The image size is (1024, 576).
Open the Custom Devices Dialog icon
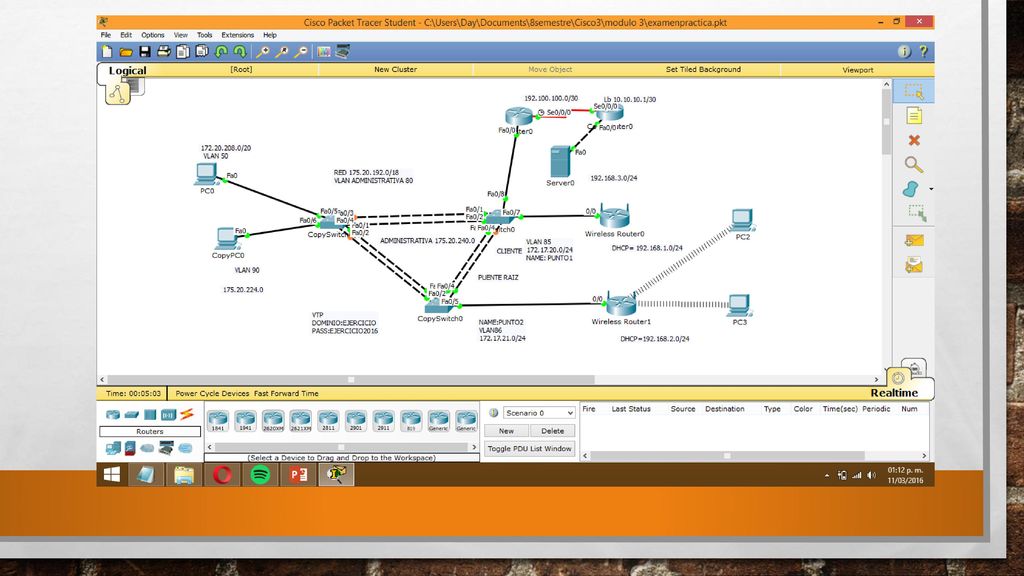343,52
